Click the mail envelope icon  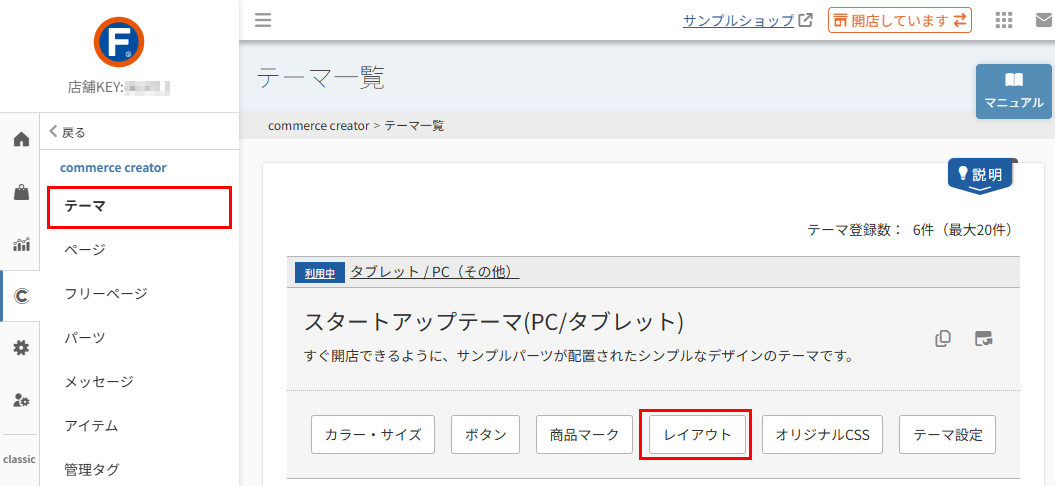pyautogui.click(x=1043, y=20)
